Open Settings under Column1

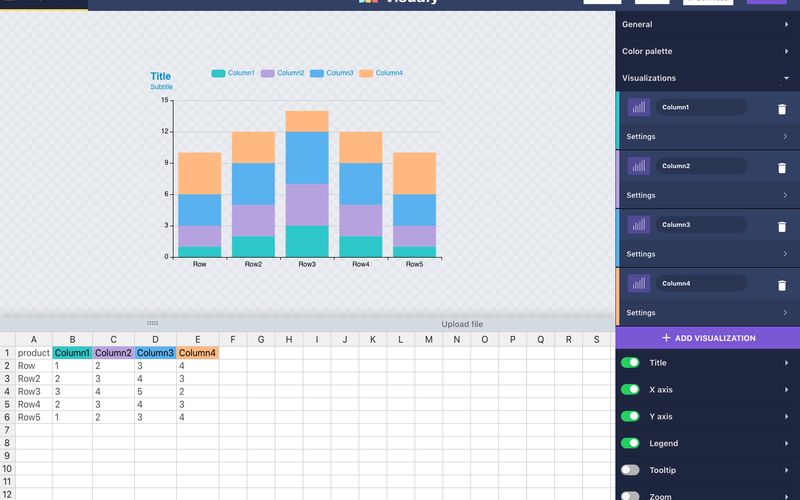click(707, 136)
